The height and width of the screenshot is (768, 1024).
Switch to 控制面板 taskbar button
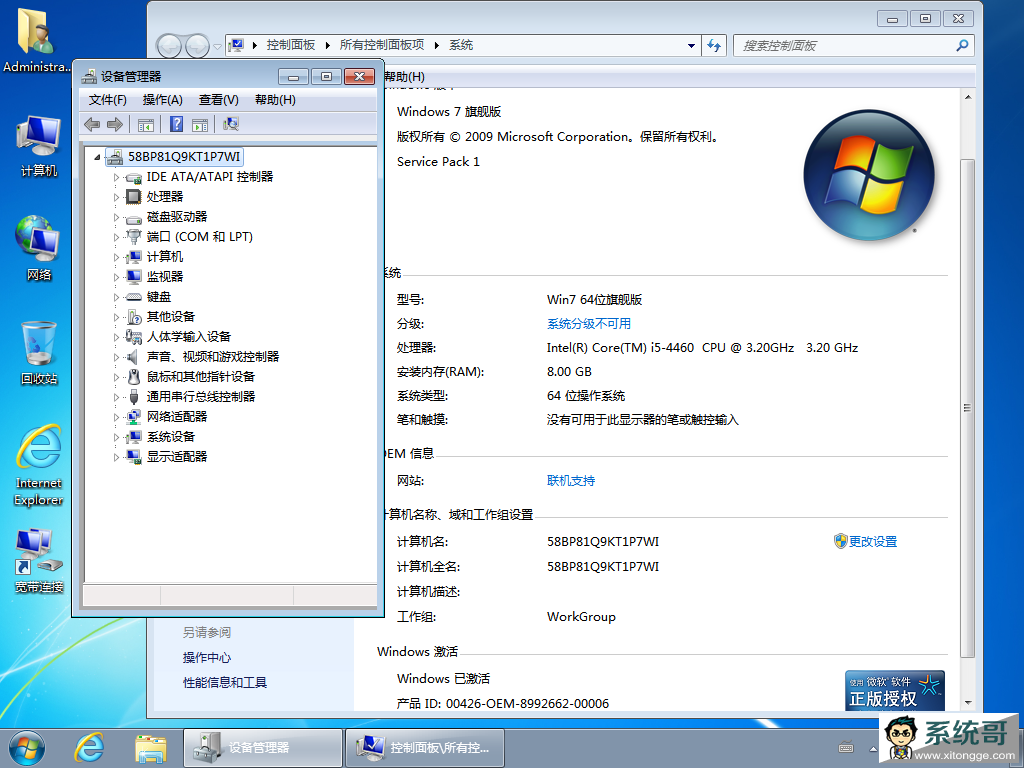(x=425, y=748)
